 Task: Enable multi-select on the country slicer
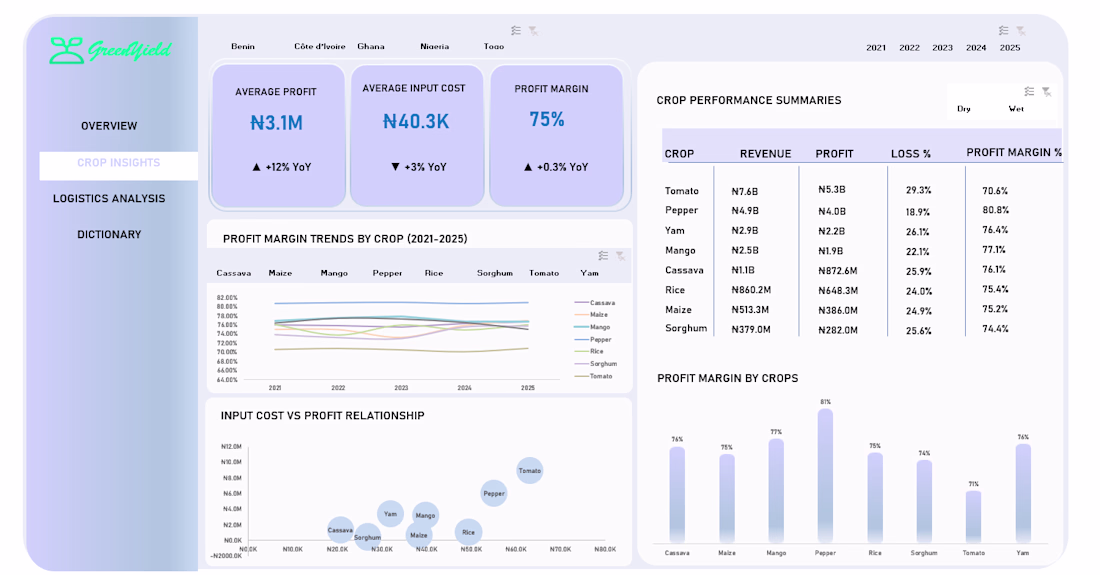(x=516, y=31)
